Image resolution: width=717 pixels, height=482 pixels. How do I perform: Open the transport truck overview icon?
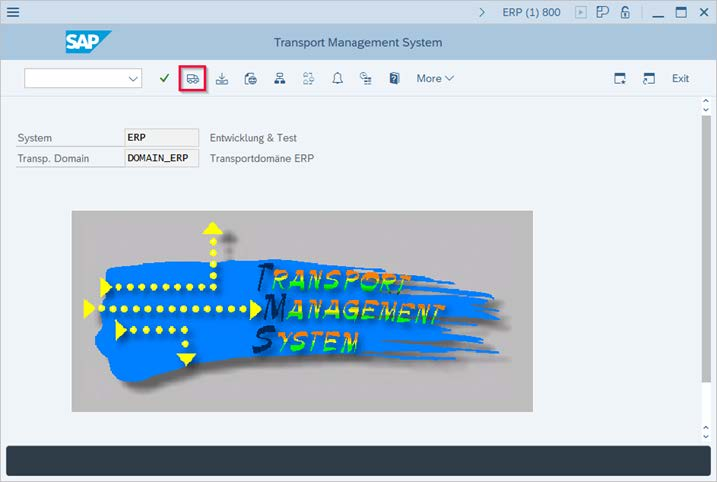coord(193,78)
